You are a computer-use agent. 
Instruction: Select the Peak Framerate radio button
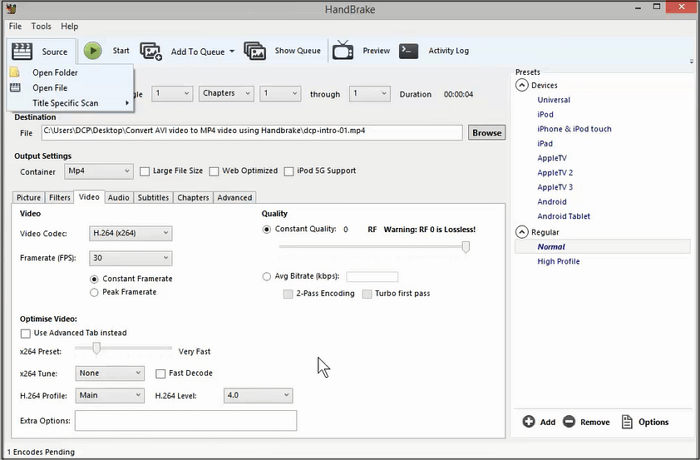click(x=95, y=292)
